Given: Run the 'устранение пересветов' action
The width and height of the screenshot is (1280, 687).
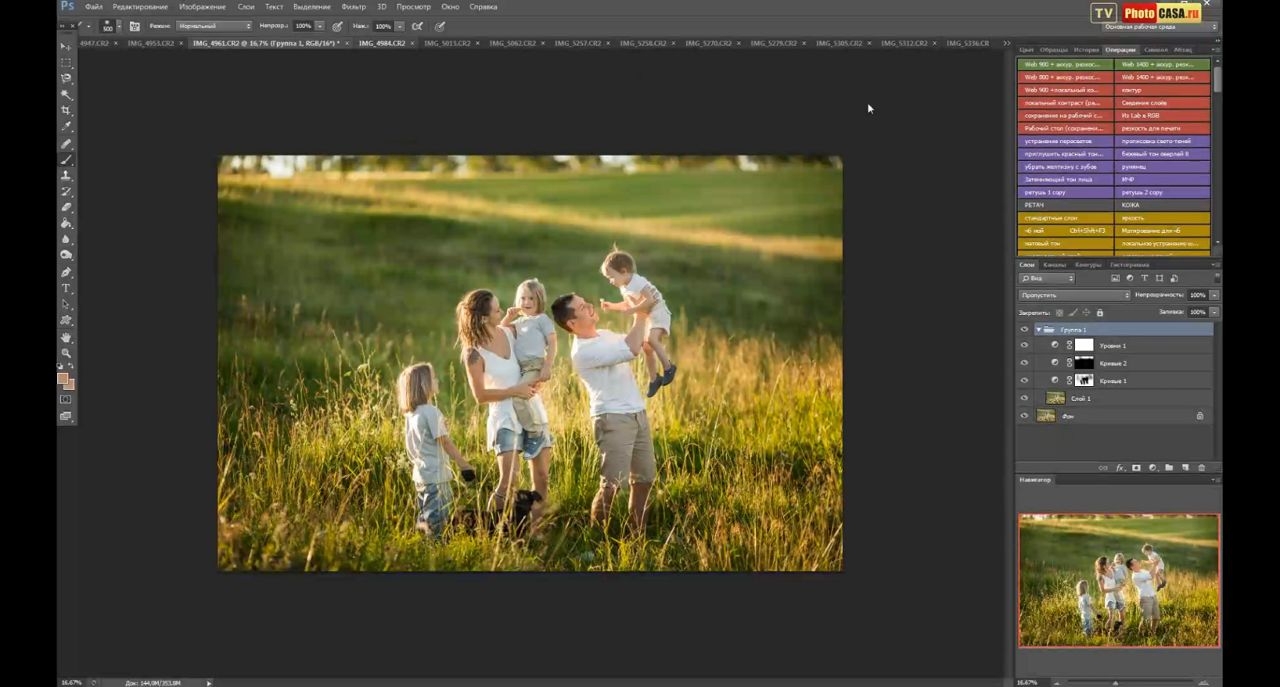Looking at the screenshot, I should coord(1065,141).
